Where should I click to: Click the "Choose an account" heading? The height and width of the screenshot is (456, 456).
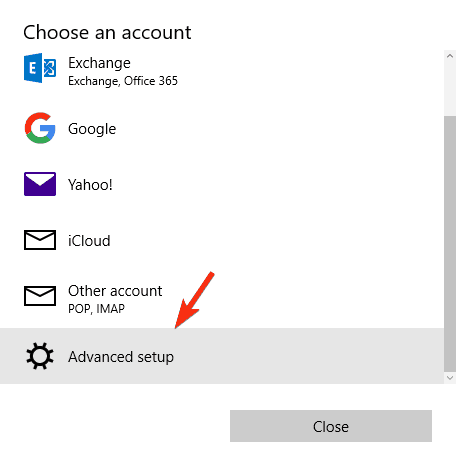tap(107, 33)
